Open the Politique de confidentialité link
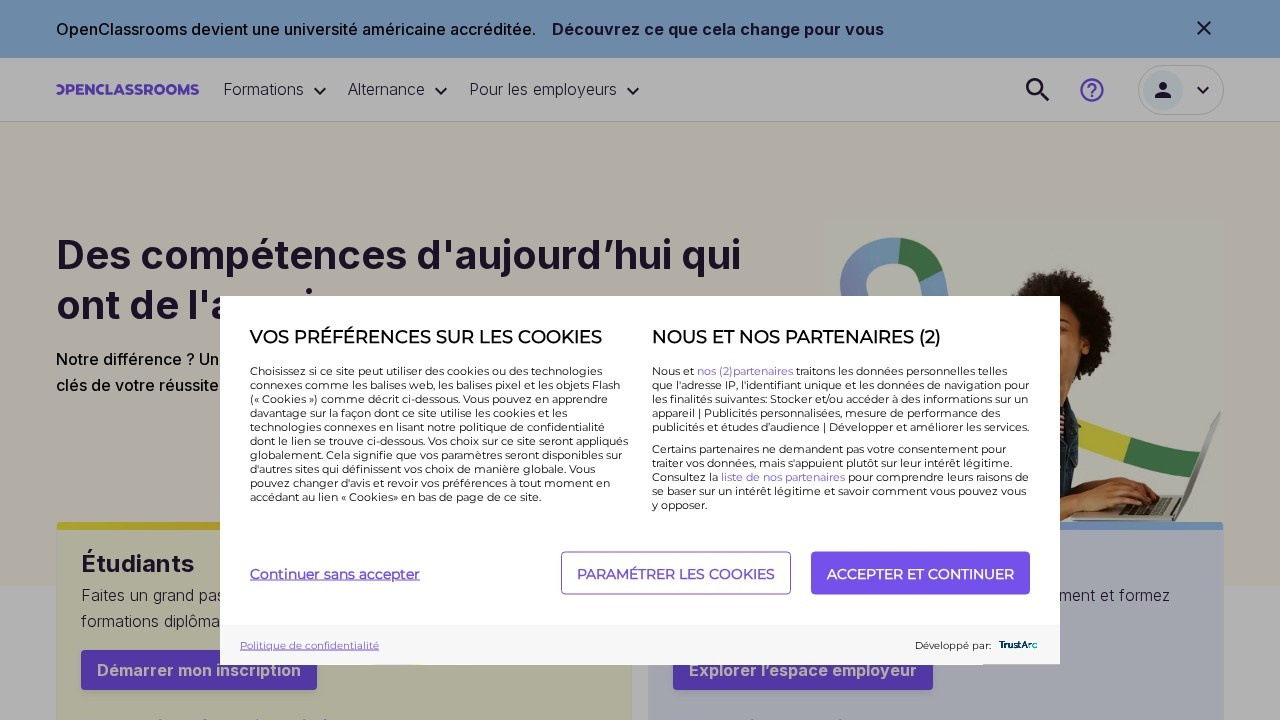Viewport: 1280px width, 720px height. point(309,645)
